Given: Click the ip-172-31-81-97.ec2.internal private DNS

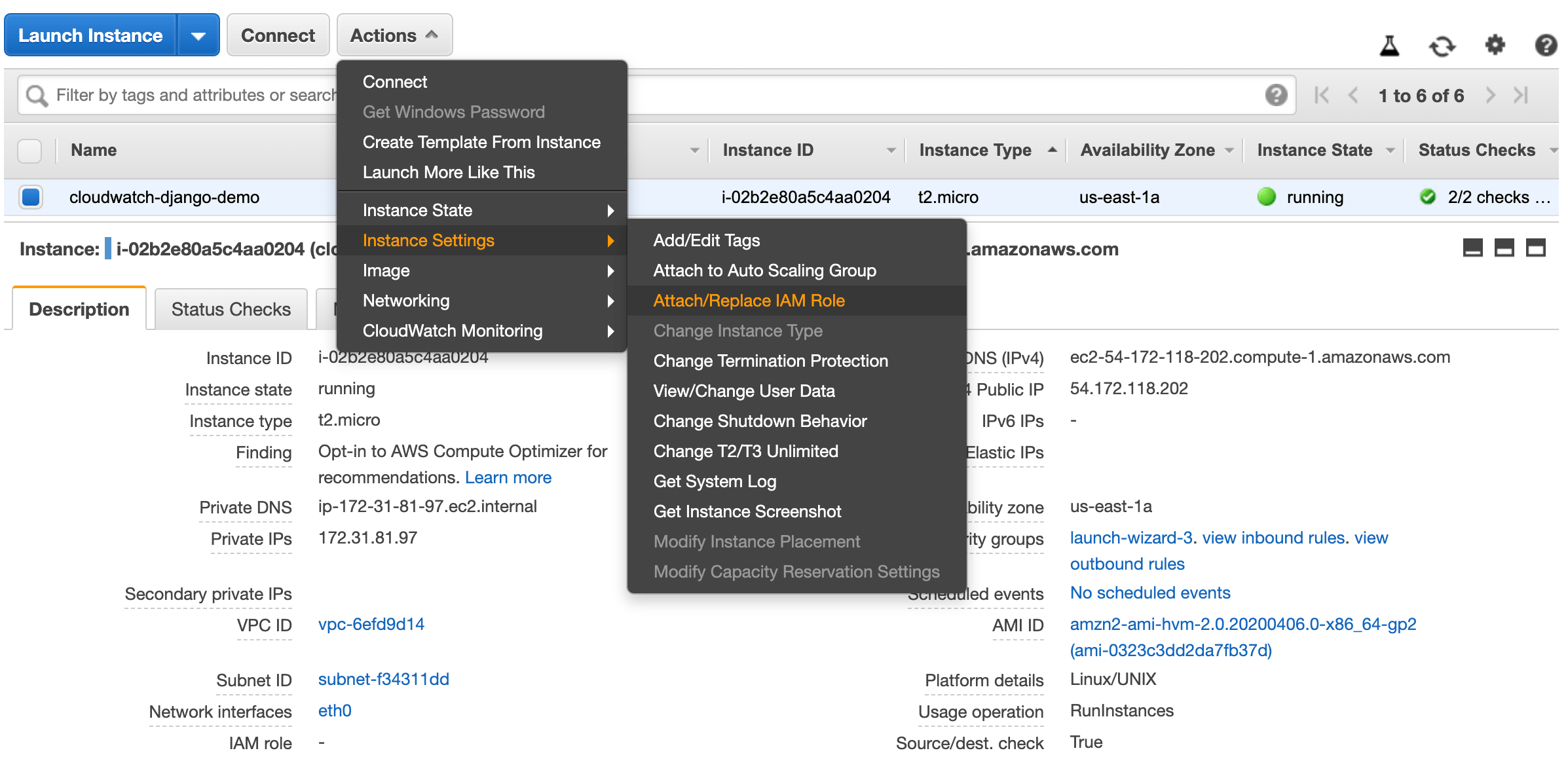Looking at the screenshot, I should pyautogui.click(x=427, y=506).
